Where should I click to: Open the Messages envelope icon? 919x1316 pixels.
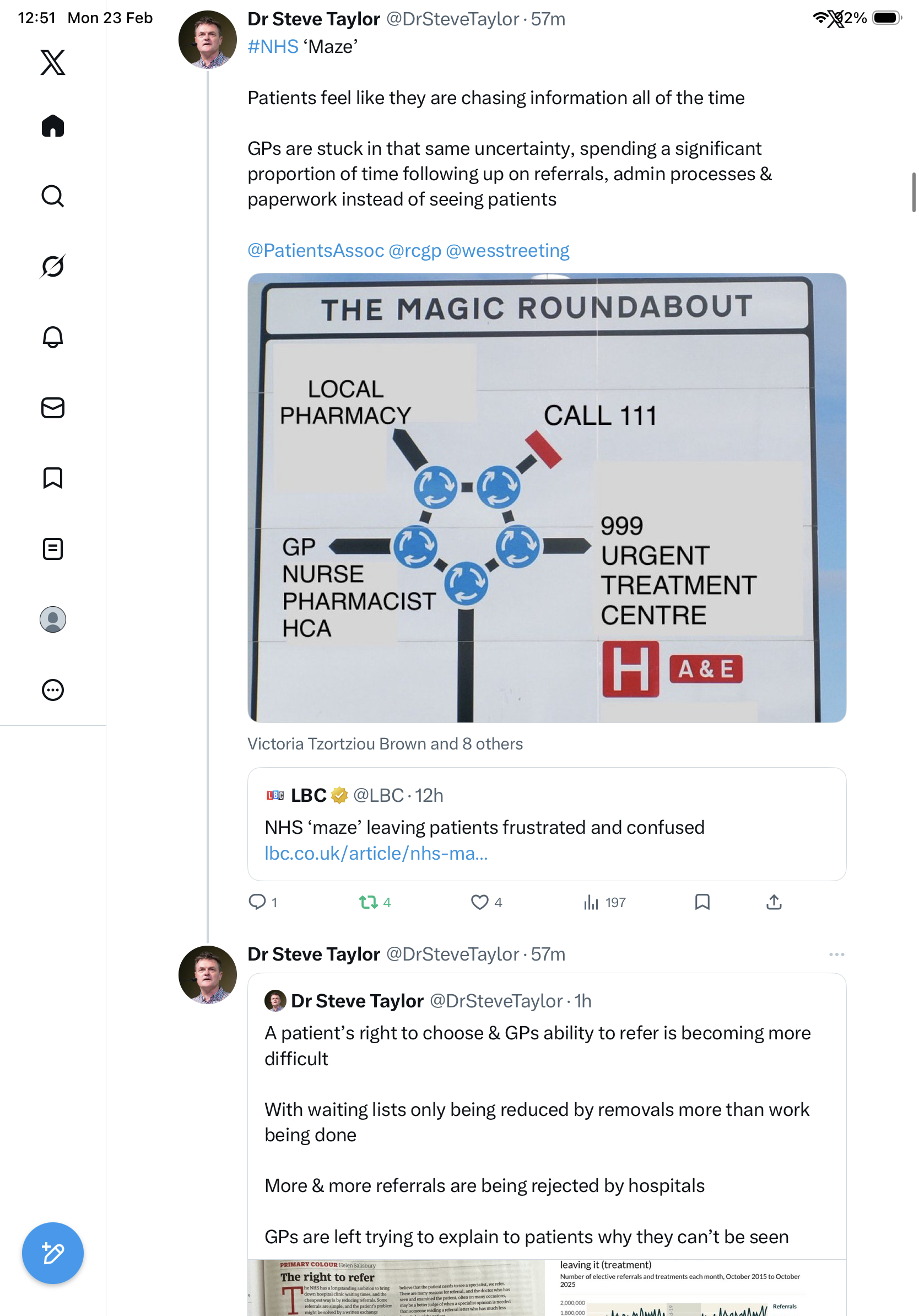click(53, 407)
